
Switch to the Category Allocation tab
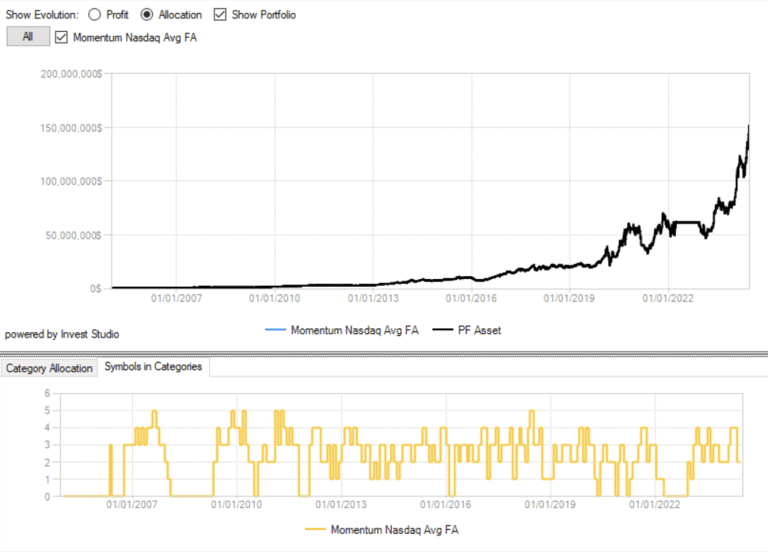pyautogui.click(x=49, y=368)
